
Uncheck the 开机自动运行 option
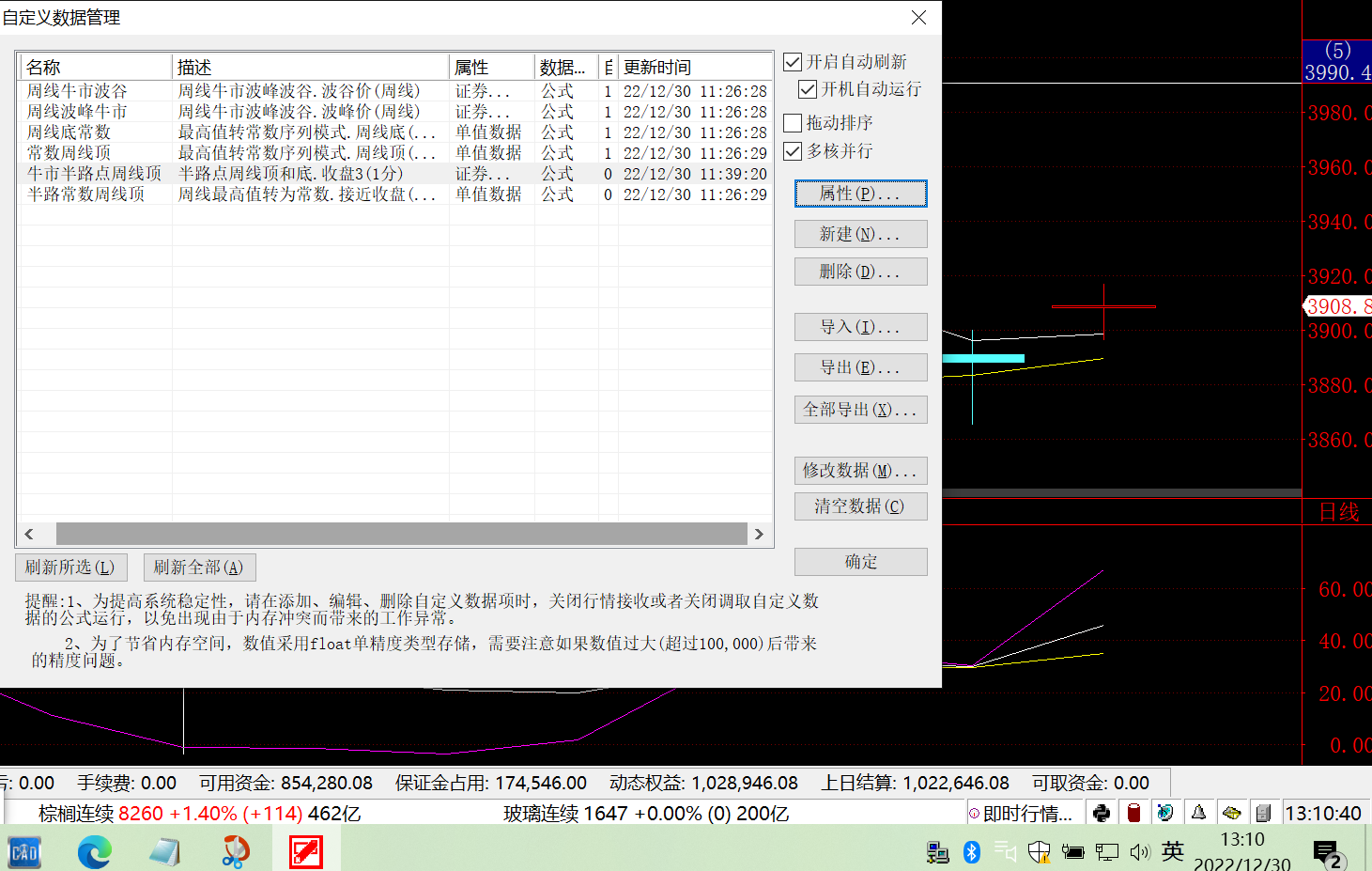pos(808,89)
